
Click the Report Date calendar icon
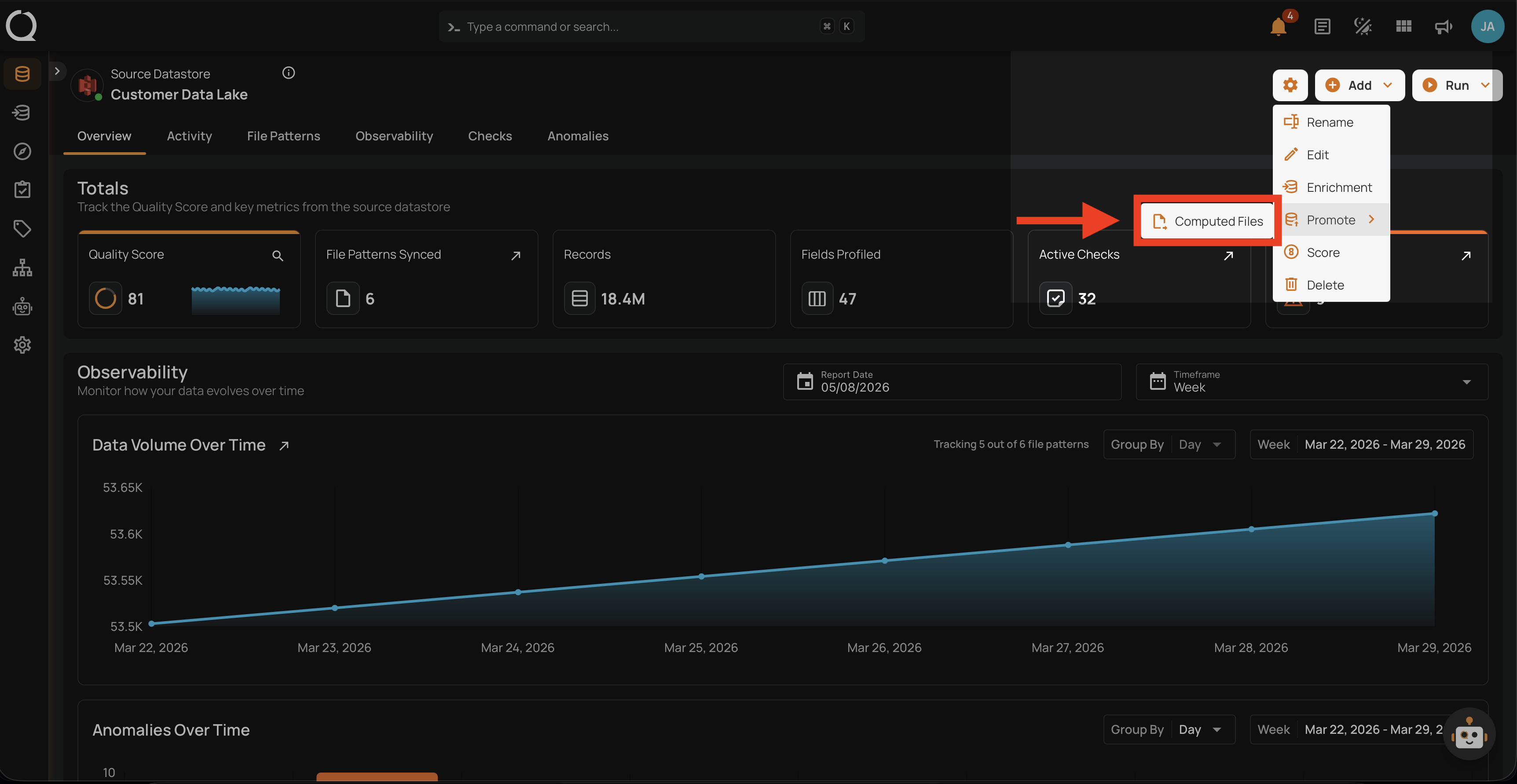tap(804, 381)
